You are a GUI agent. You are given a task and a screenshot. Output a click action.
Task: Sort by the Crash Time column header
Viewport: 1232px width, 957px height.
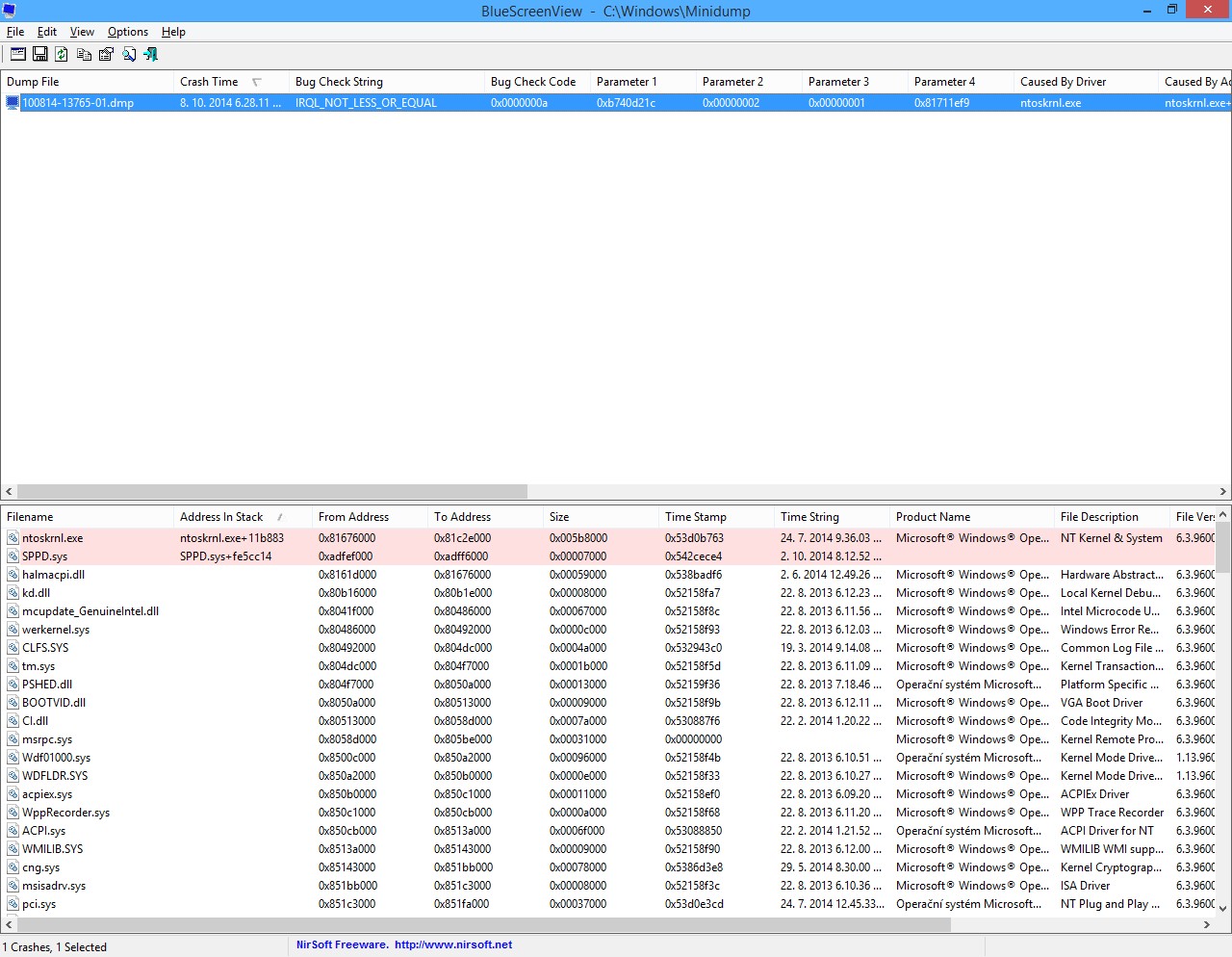(x=232, y=82)
